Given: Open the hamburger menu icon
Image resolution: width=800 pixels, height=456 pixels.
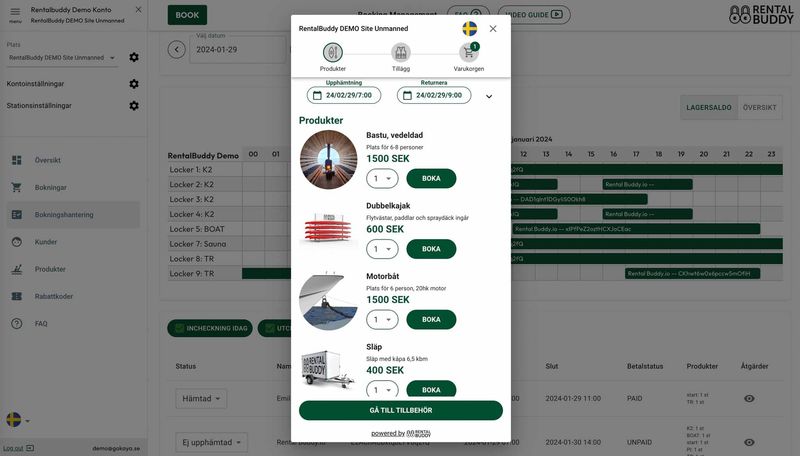Looking at the screenshot, I should [15, 12].
